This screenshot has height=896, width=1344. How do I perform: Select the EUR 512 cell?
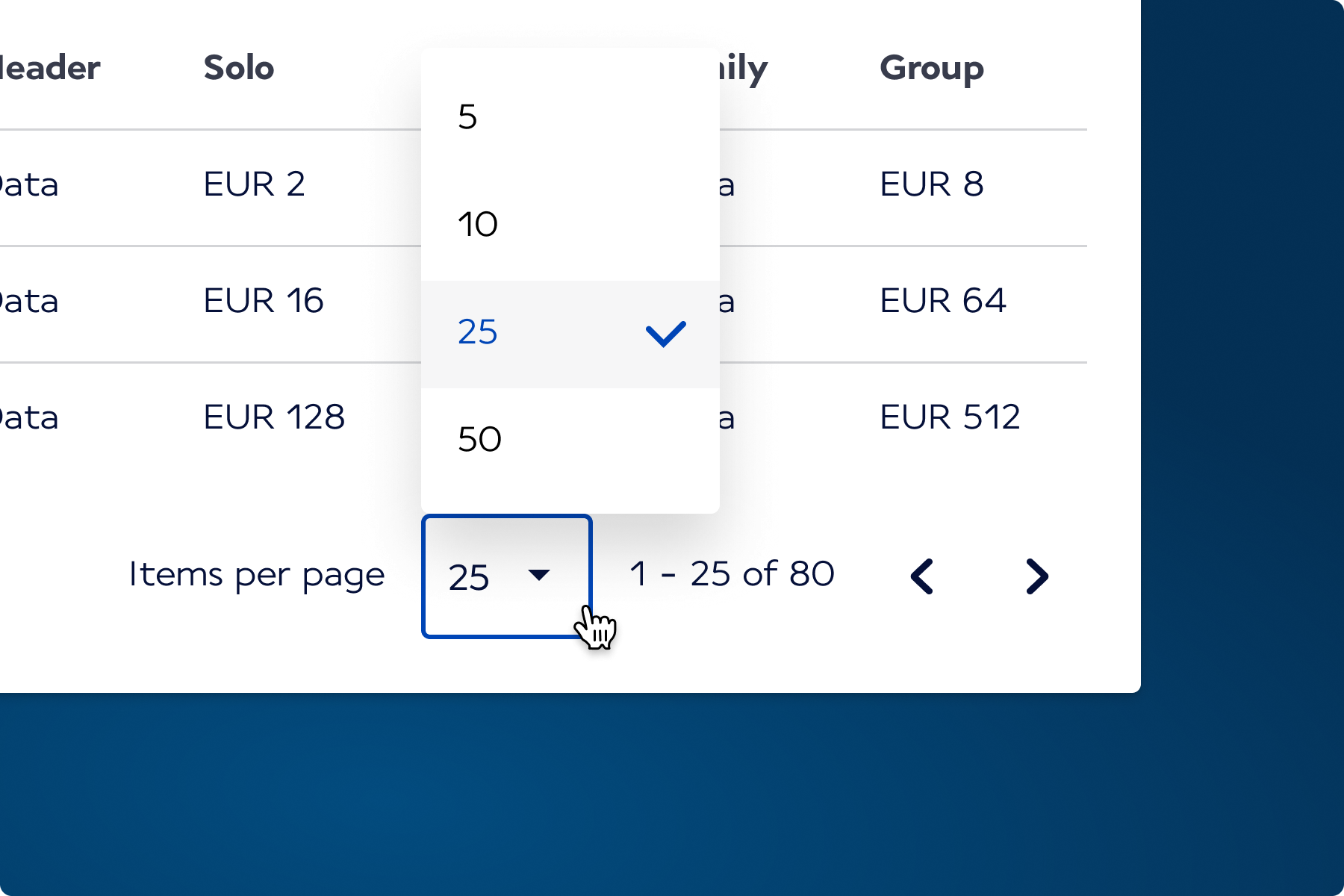point(950,417)
